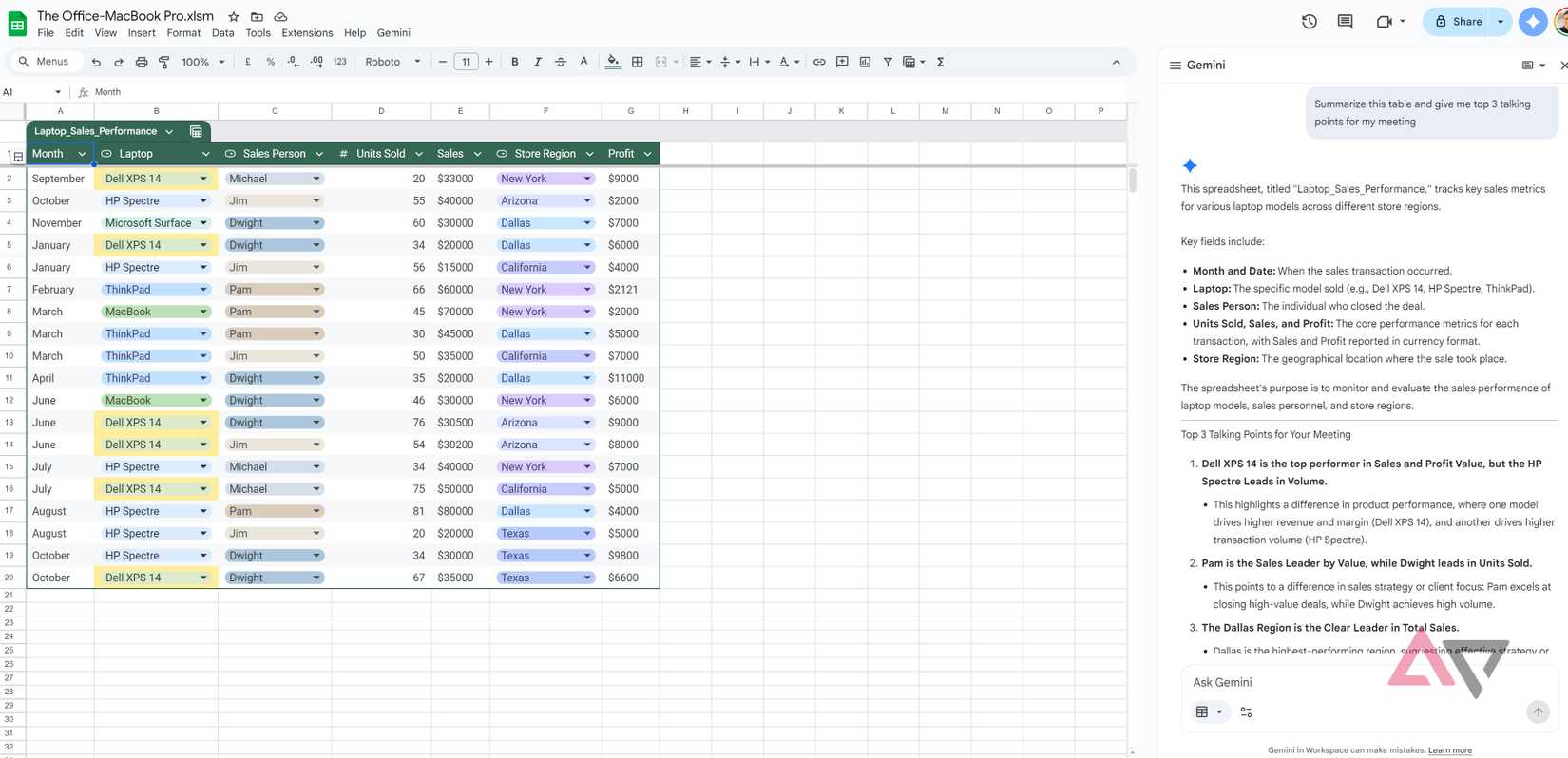
Task: Select the paint format tool
Action: pos(164,62)
